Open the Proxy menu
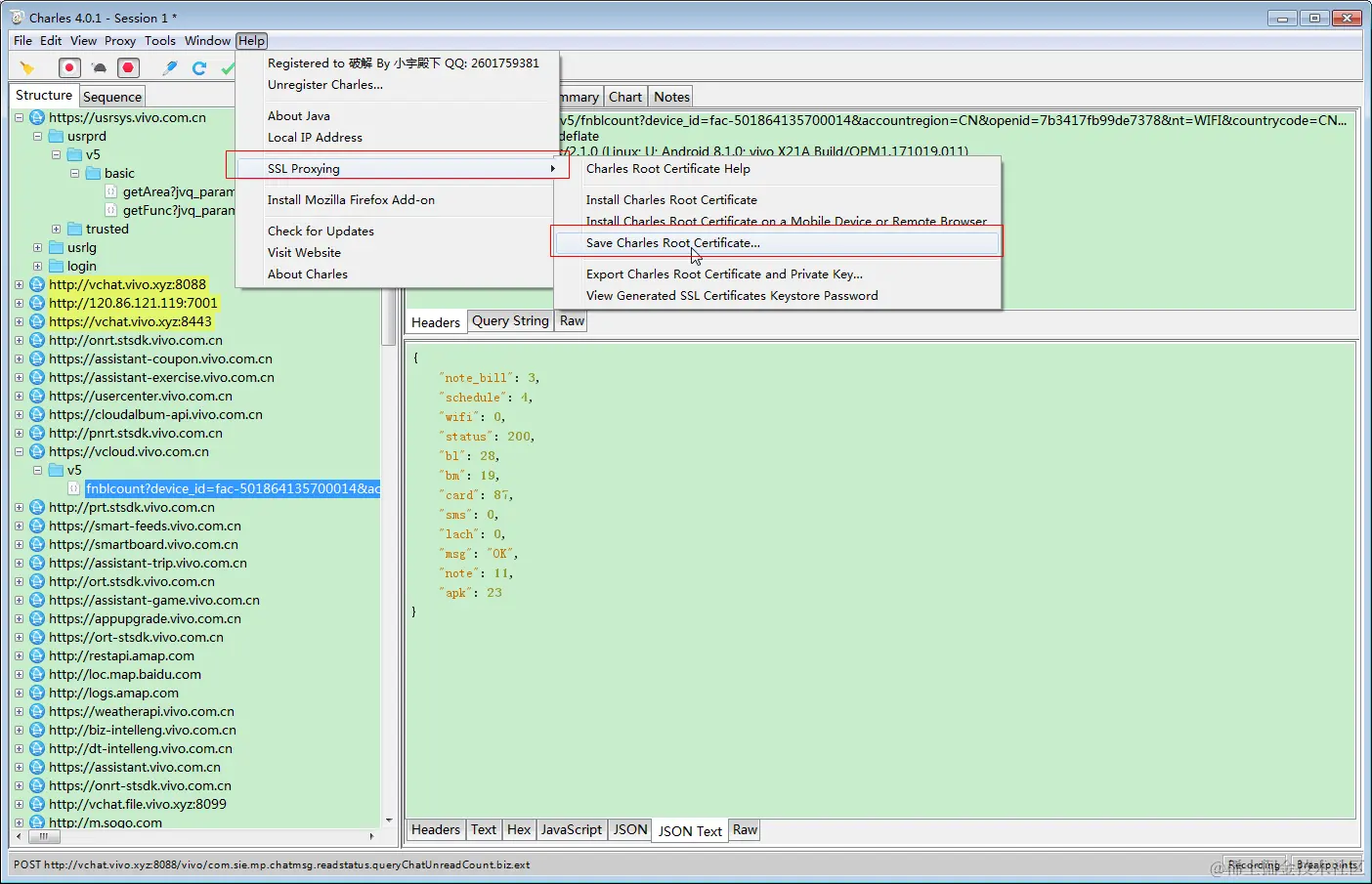 pyautogui.click(x=120, y=41)
